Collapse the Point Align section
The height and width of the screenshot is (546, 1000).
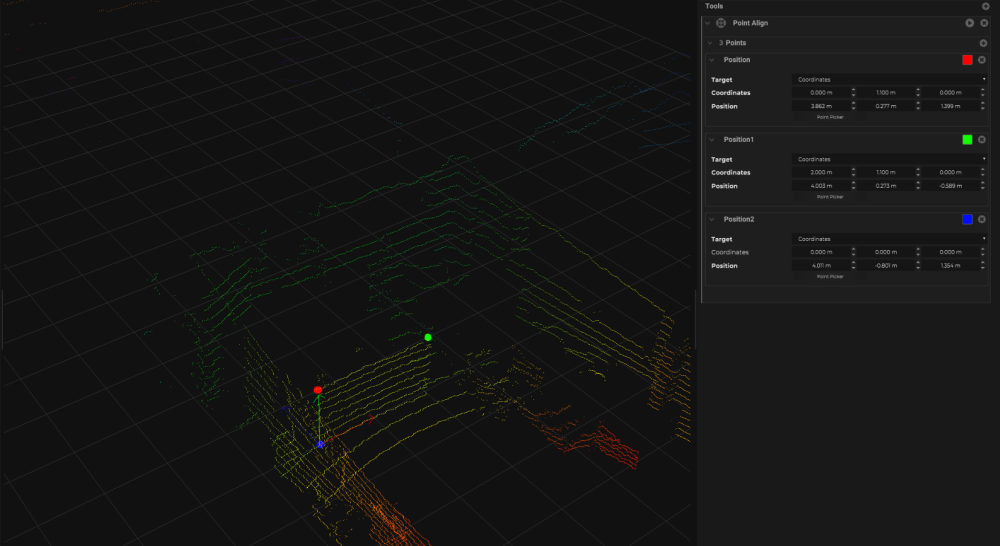708,23
